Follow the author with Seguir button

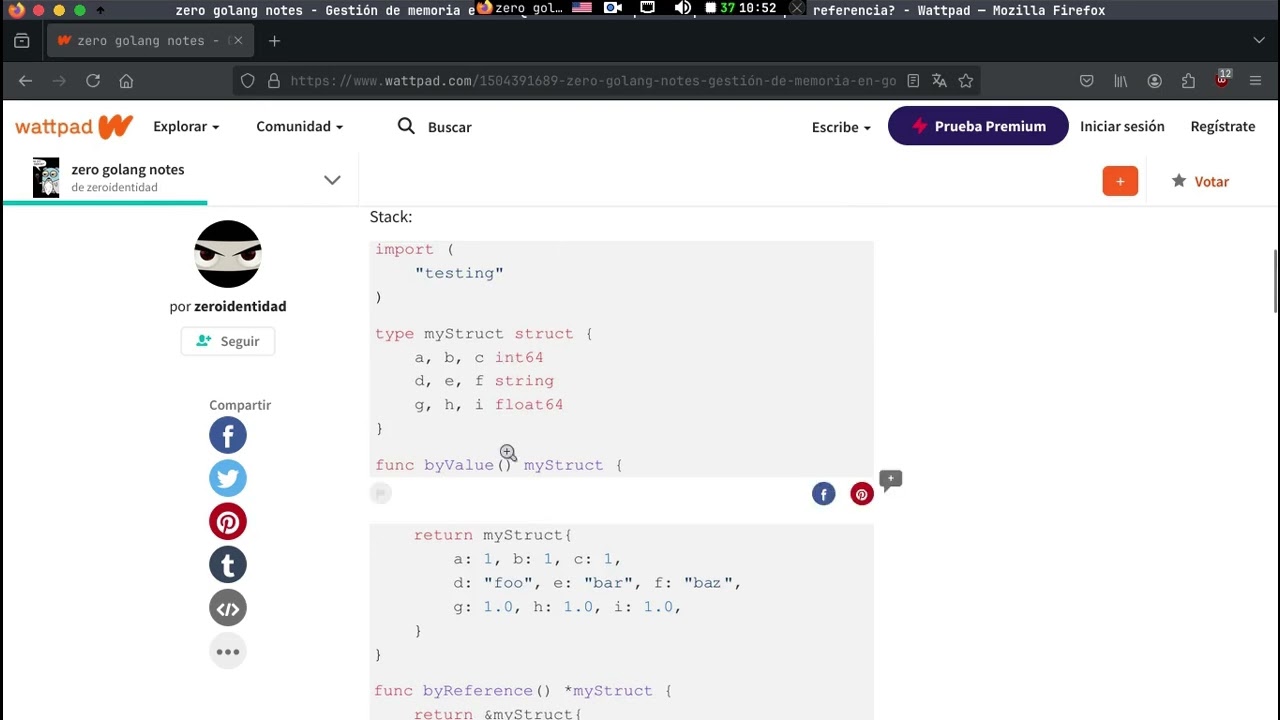[228, 341]
